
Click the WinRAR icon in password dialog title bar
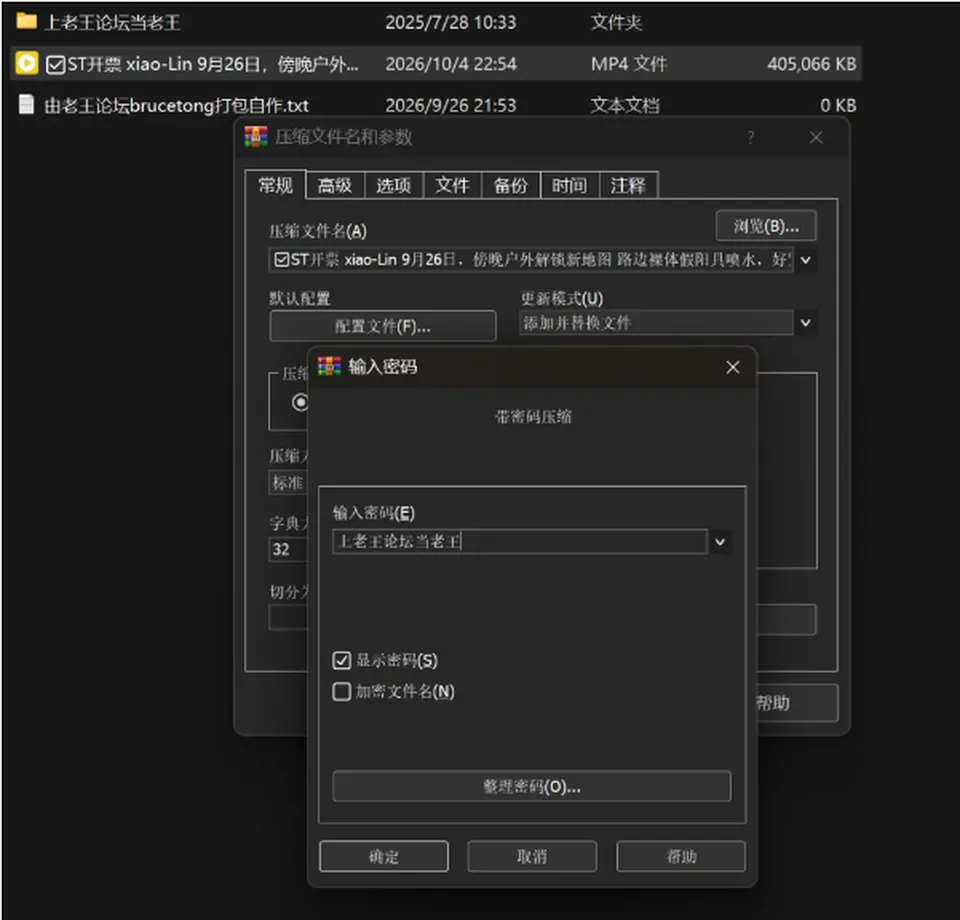[329, 366]
